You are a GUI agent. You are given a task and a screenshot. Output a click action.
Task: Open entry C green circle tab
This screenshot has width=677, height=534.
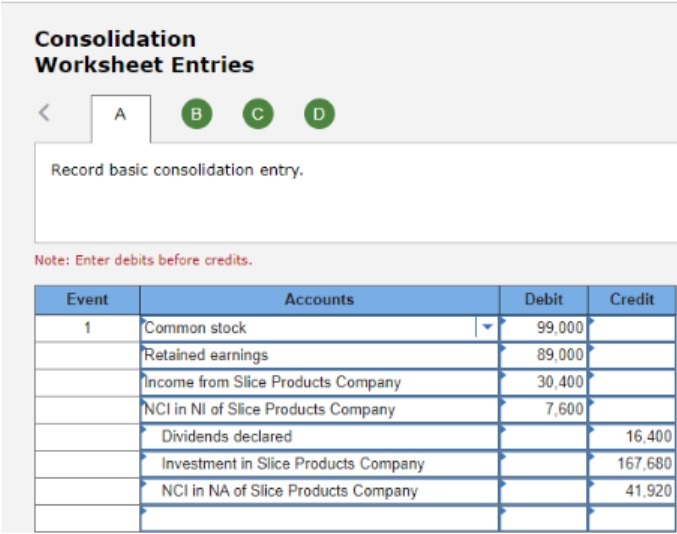point(258,114)
